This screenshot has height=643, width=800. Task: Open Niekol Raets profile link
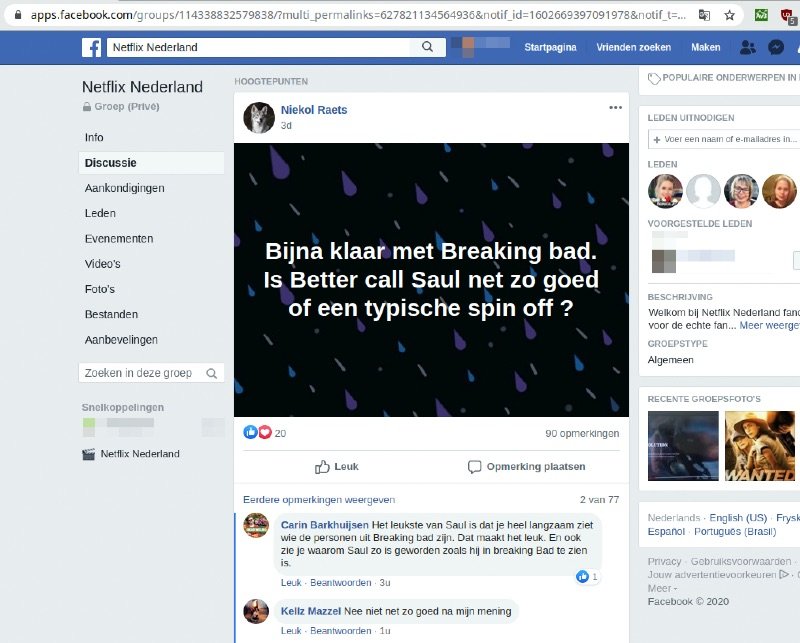point(314,110)
